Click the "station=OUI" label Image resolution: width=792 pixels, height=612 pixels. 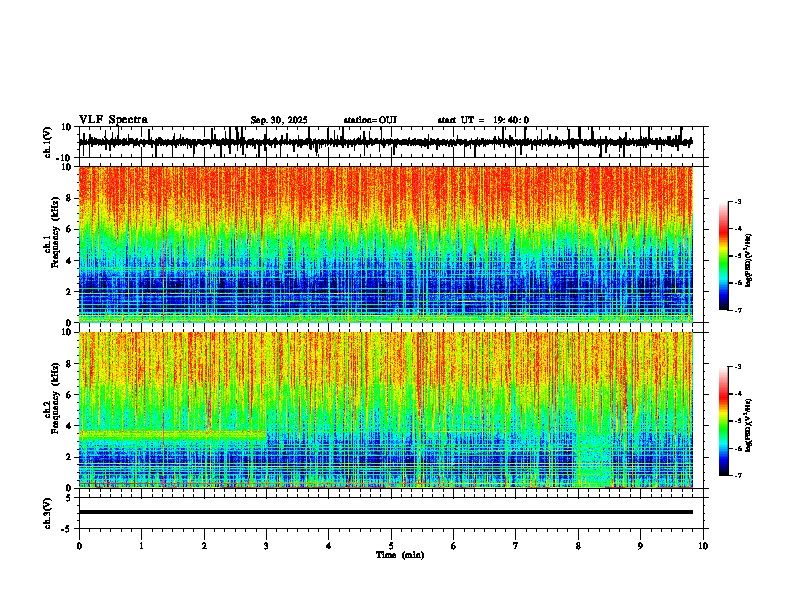tap(370, 120)
